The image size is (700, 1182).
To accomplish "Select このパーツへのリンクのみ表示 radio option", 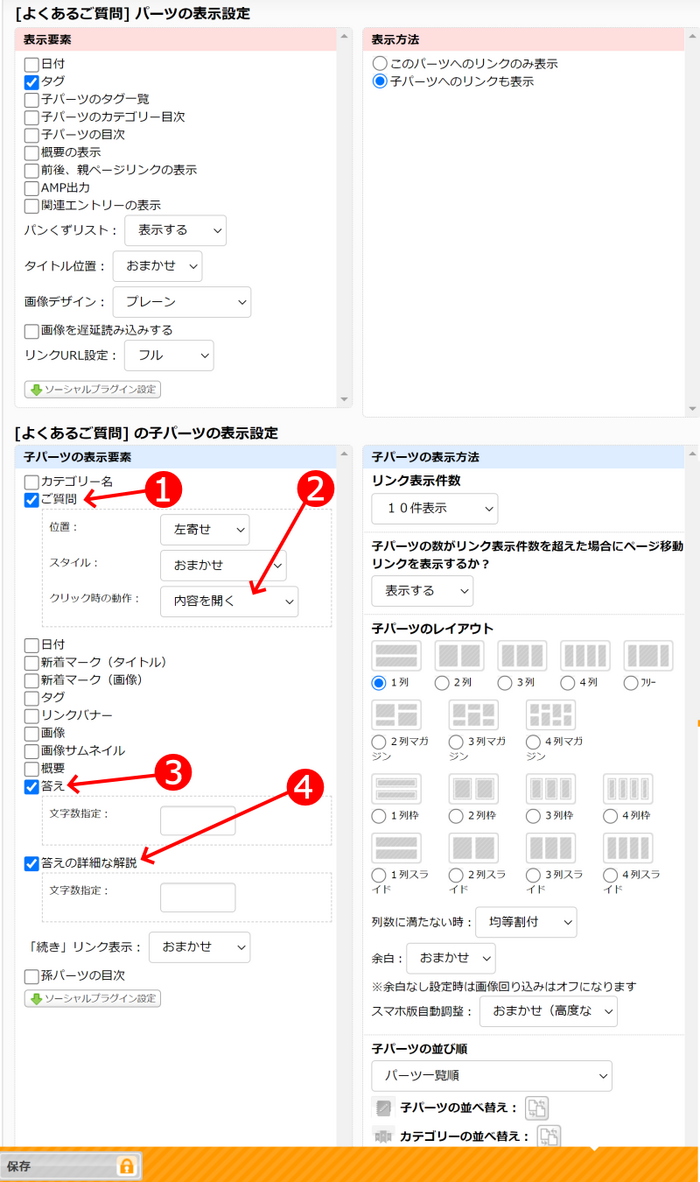I will (379, 64).
